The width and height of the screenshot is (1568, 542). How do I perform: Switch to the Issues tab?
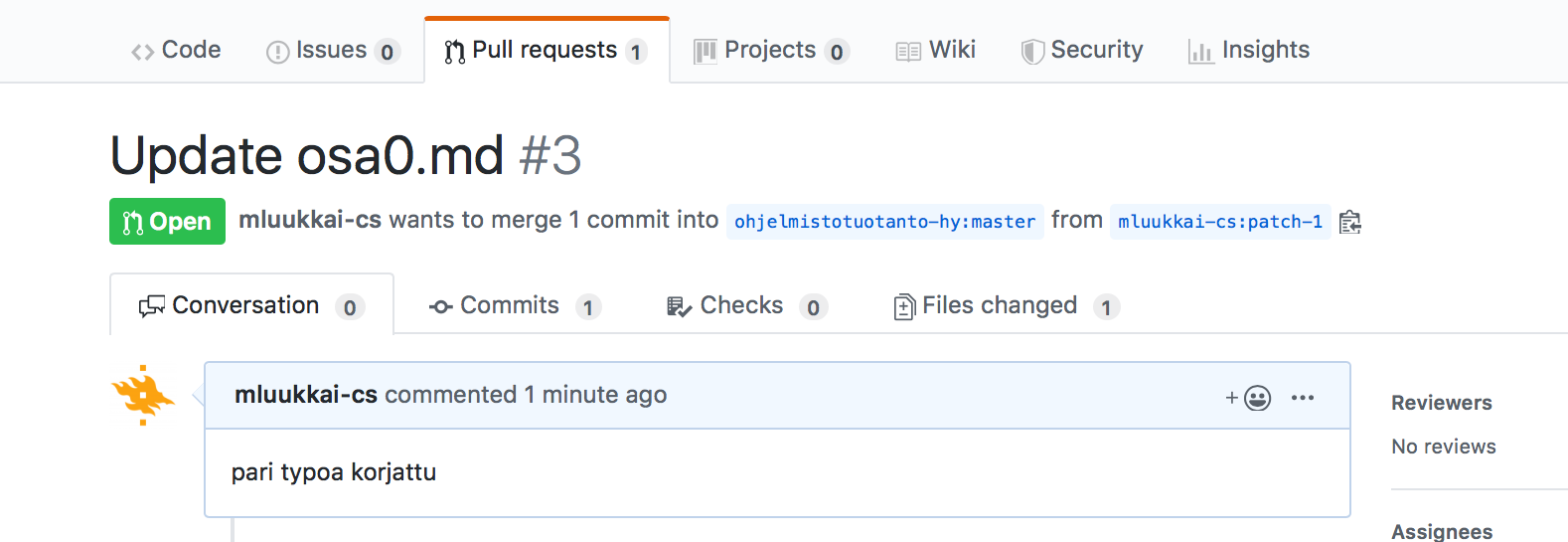[x=332, y=50]
